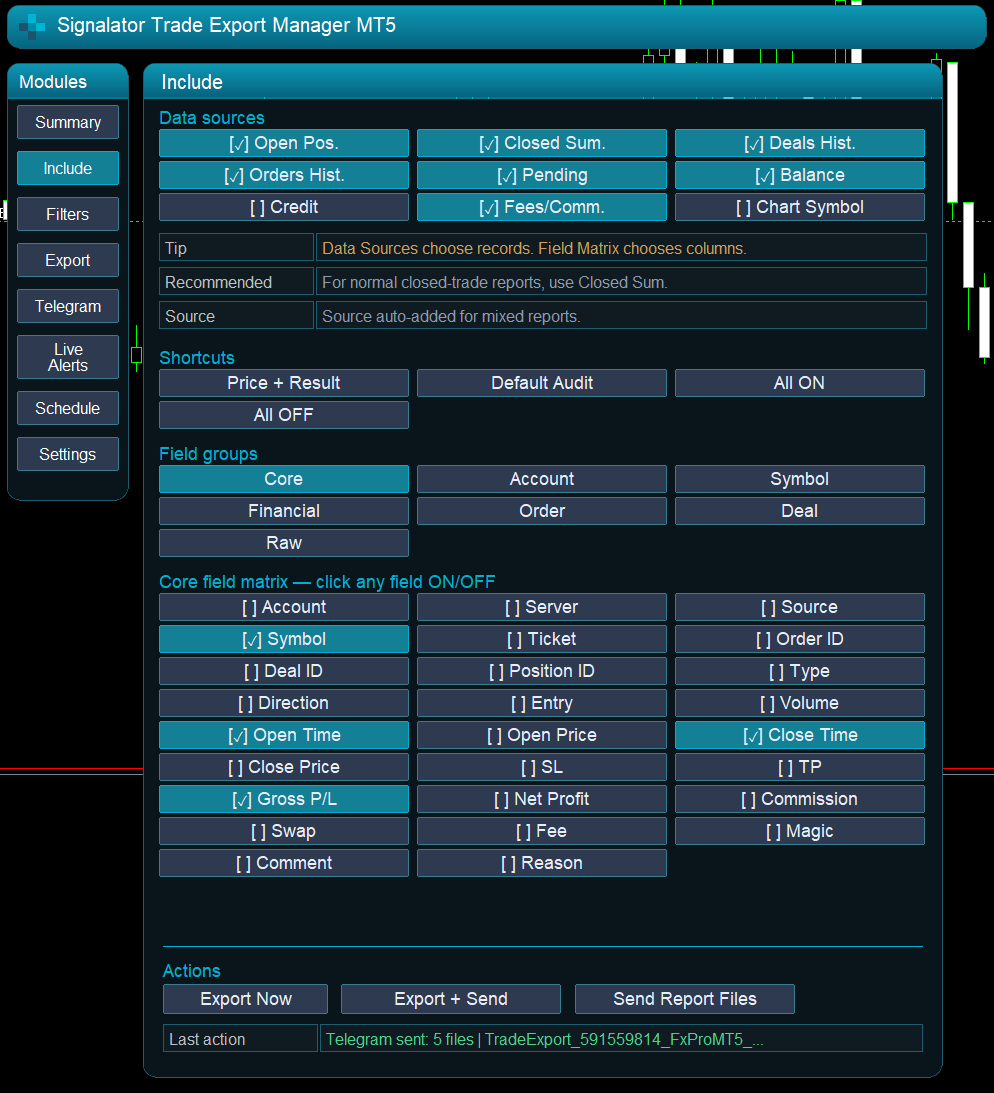
Task: Toggle the Orders Hist. data source
Action: pyautogui.click(x=284, y=175)
